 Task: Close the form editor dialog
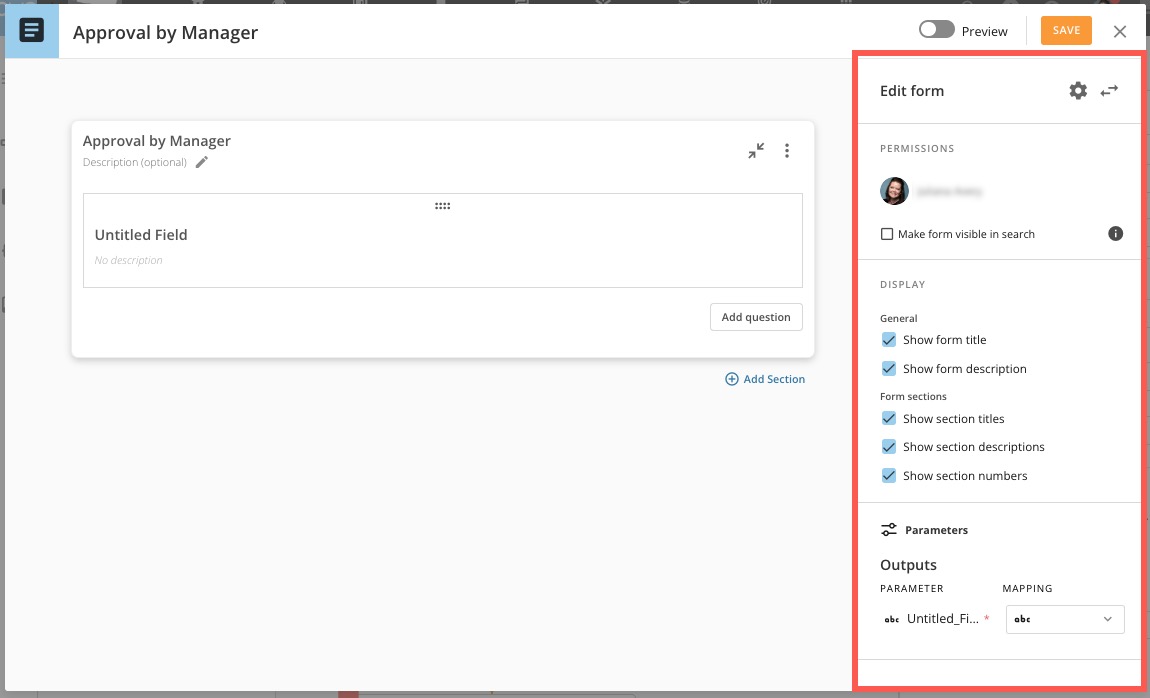(1120, 31)
